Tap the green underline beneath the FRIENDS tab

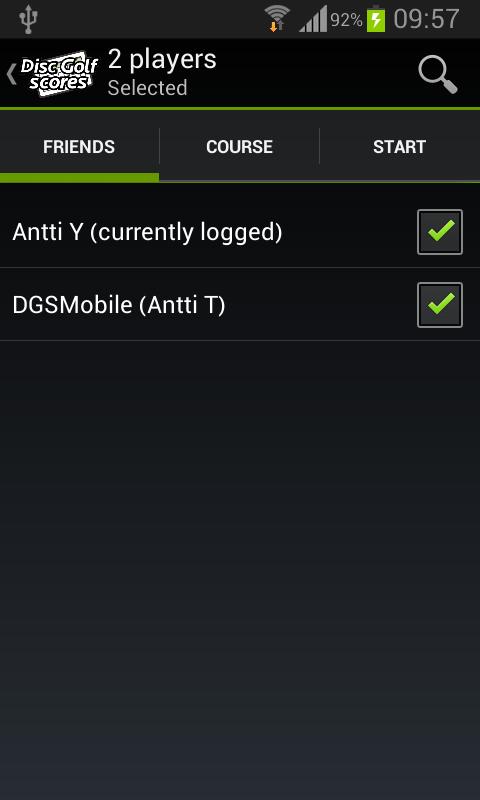(x=79, y=178)
